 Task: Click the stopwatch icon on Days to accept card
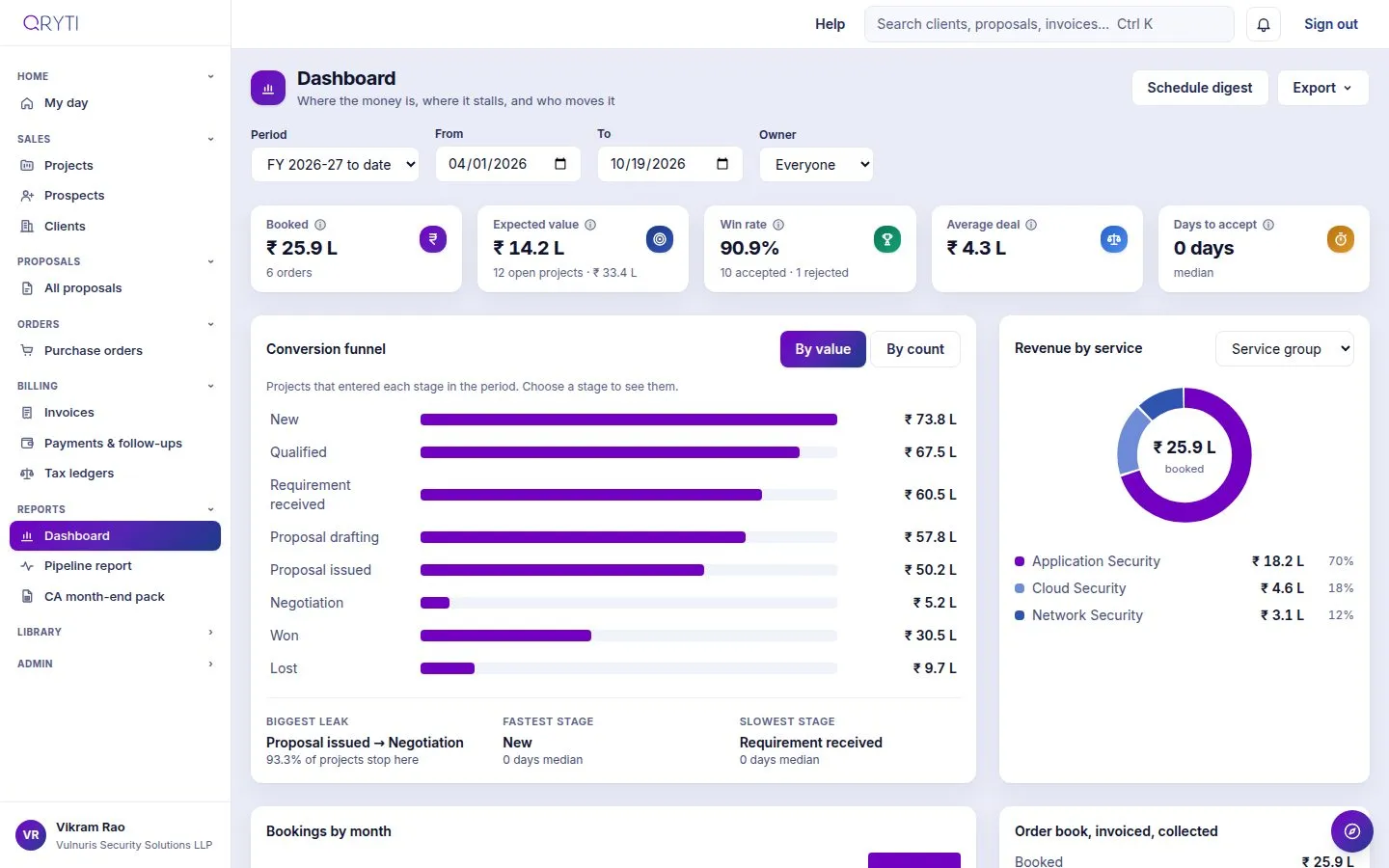1341,239
